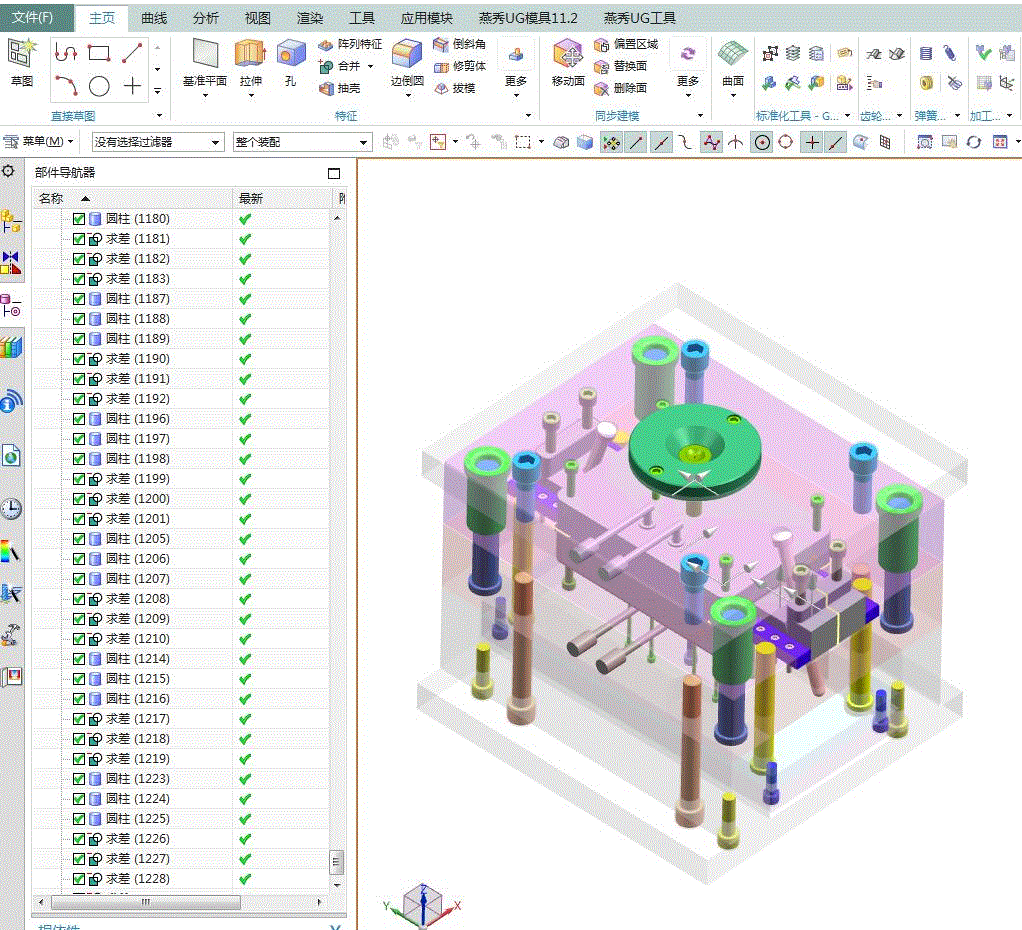
Task: Click the XYZ view triad
Action: click(422, 905)
